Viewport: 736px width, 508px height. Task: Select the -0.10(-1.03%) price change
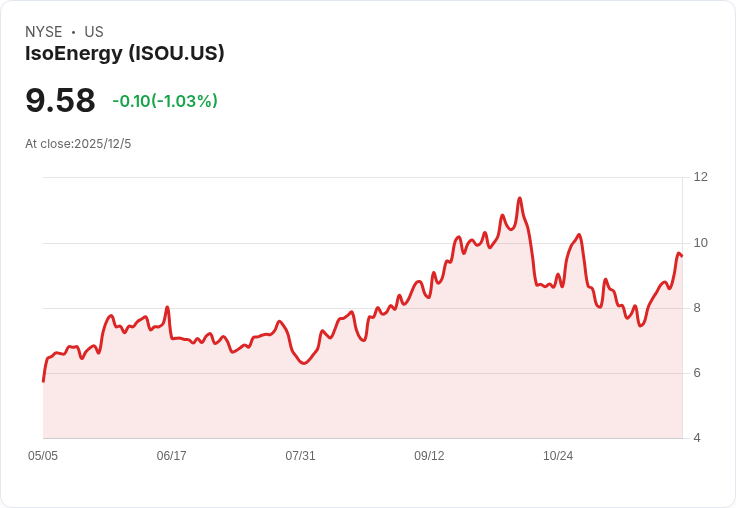[165, 101]
